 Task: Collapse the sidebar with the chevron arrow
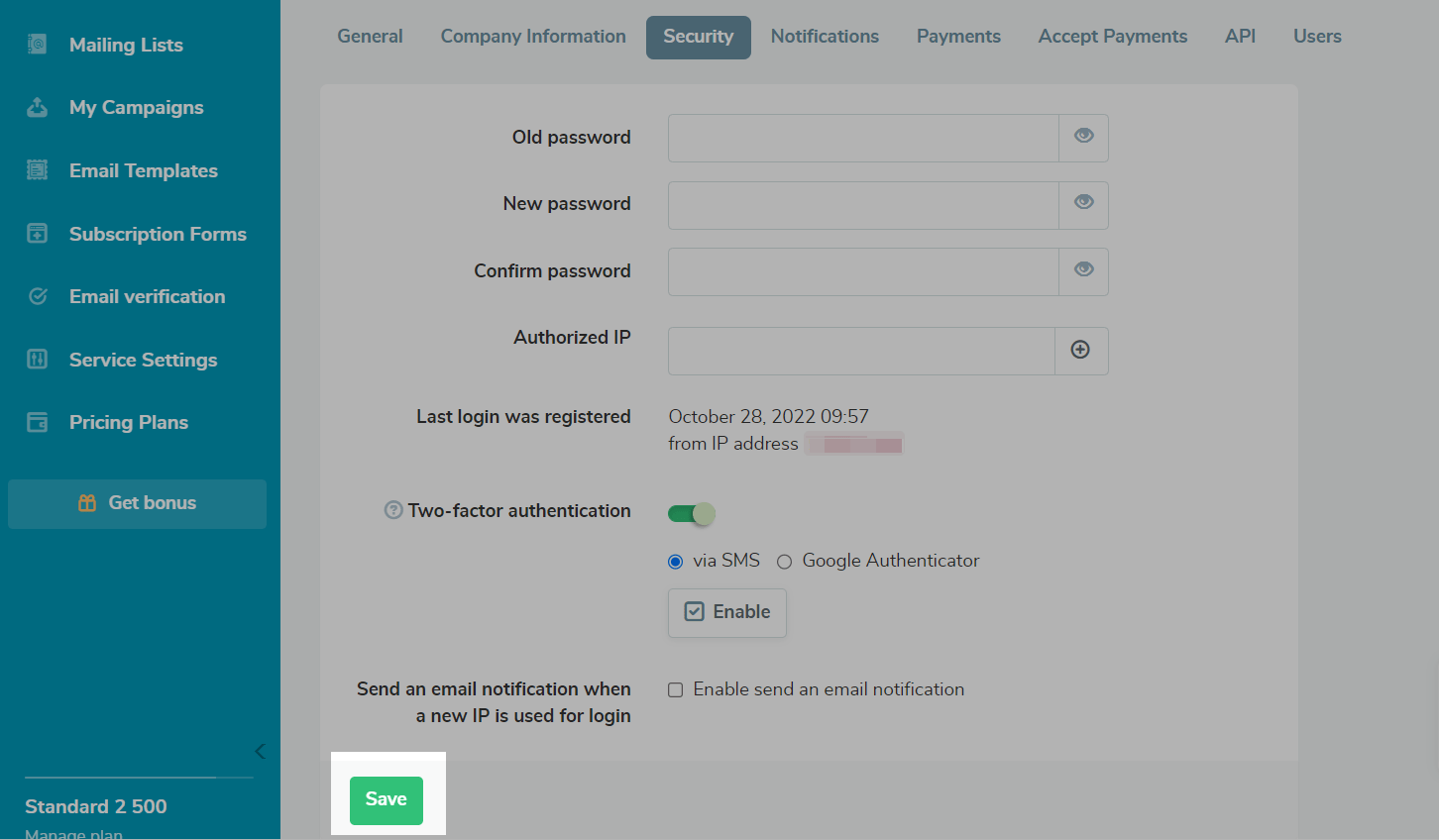[x=260, y=751]
